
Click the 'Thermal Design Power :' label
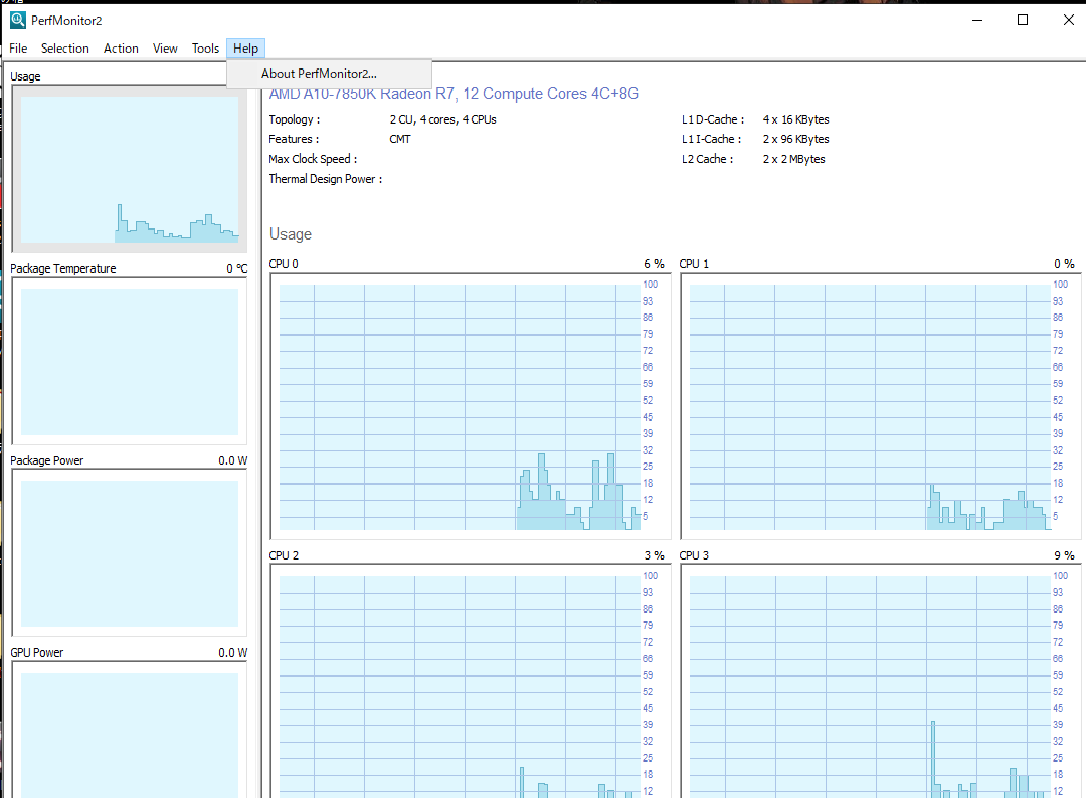(326, 179)
